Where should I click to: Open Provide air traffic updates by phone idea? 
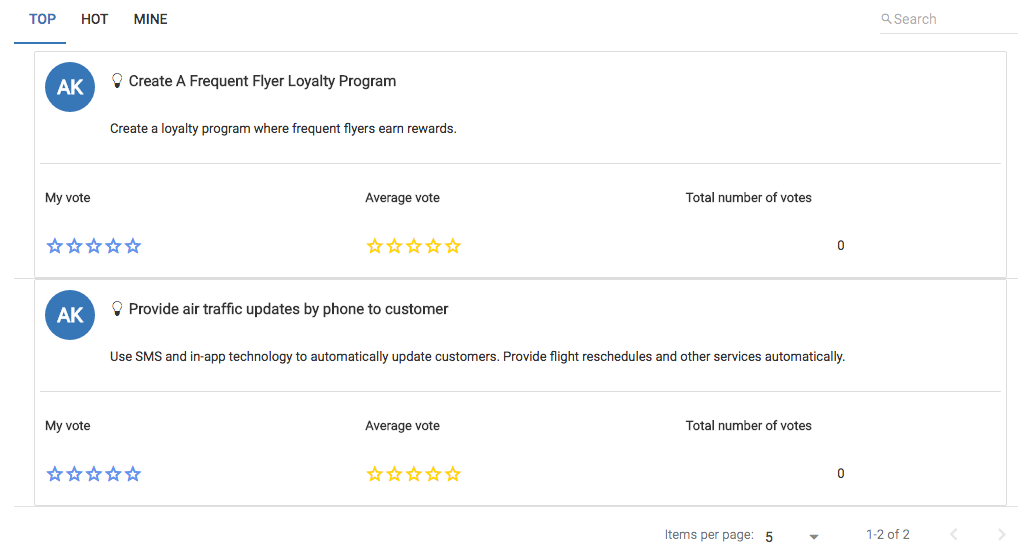pyautogui.click(x=288, y=309)
